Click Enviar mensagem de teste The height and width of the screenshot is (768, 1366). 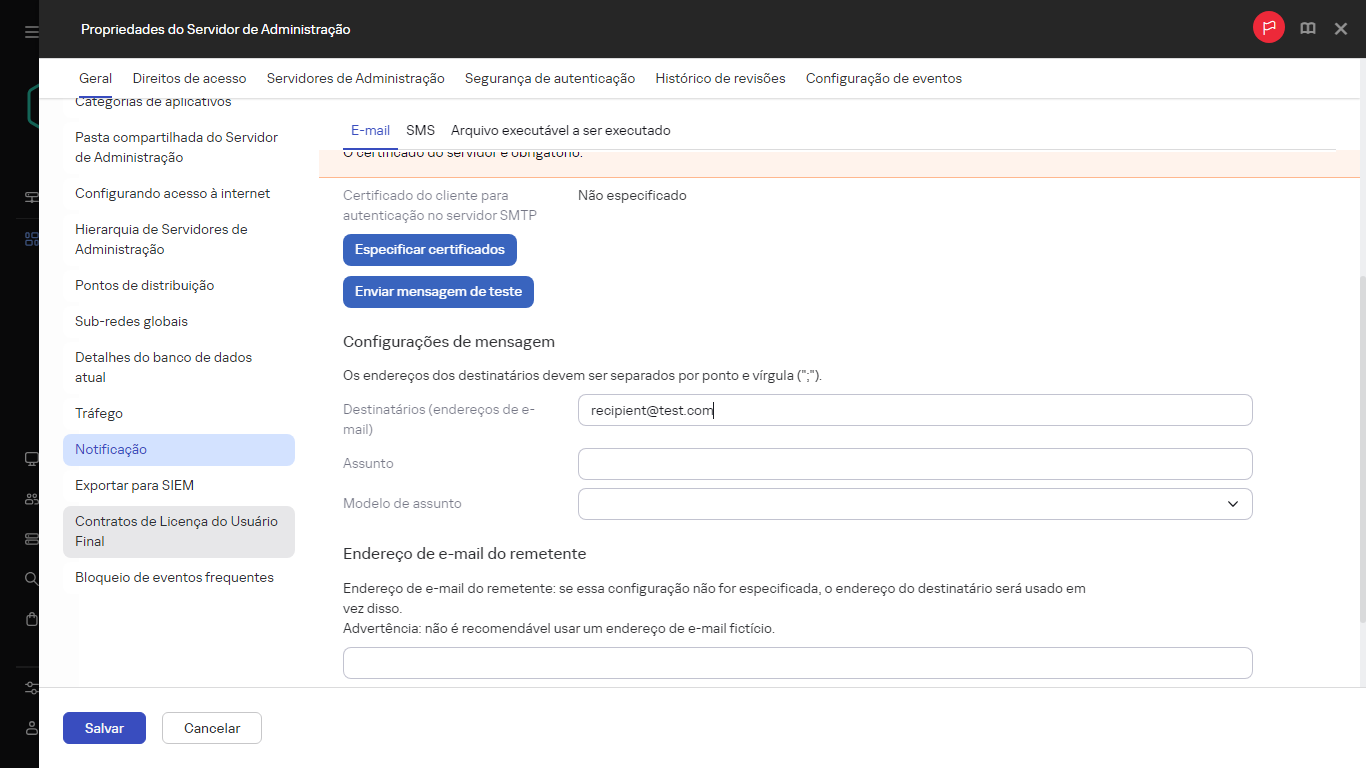[x=438, y=291]
